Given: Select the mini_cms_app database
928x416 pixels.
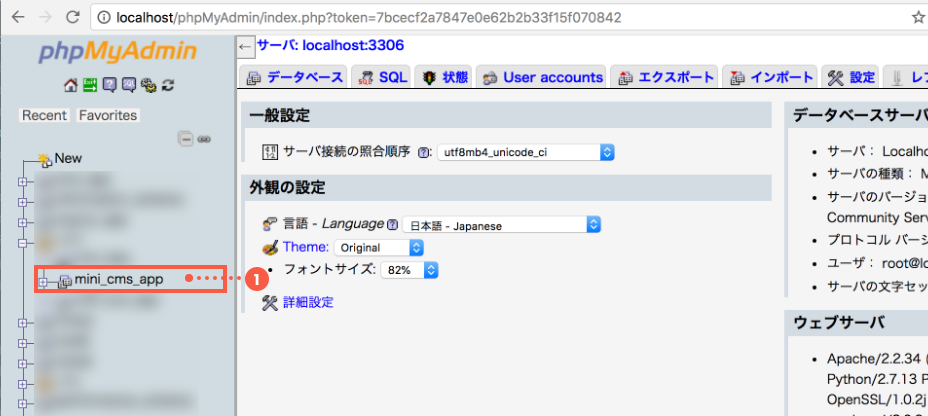Looking at the screenshot, I should pyautogui.click(x=118, y=280).
